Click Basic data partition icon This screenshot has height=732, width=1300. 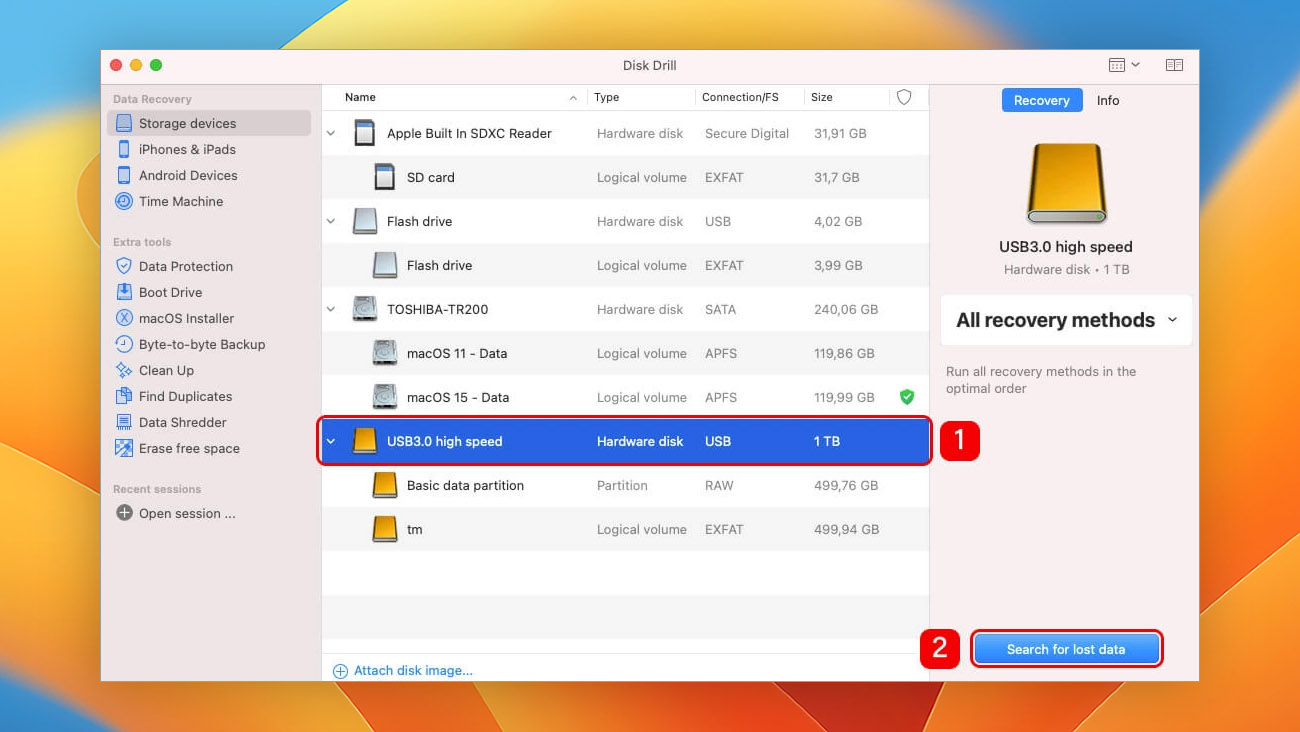click(384, 485)
